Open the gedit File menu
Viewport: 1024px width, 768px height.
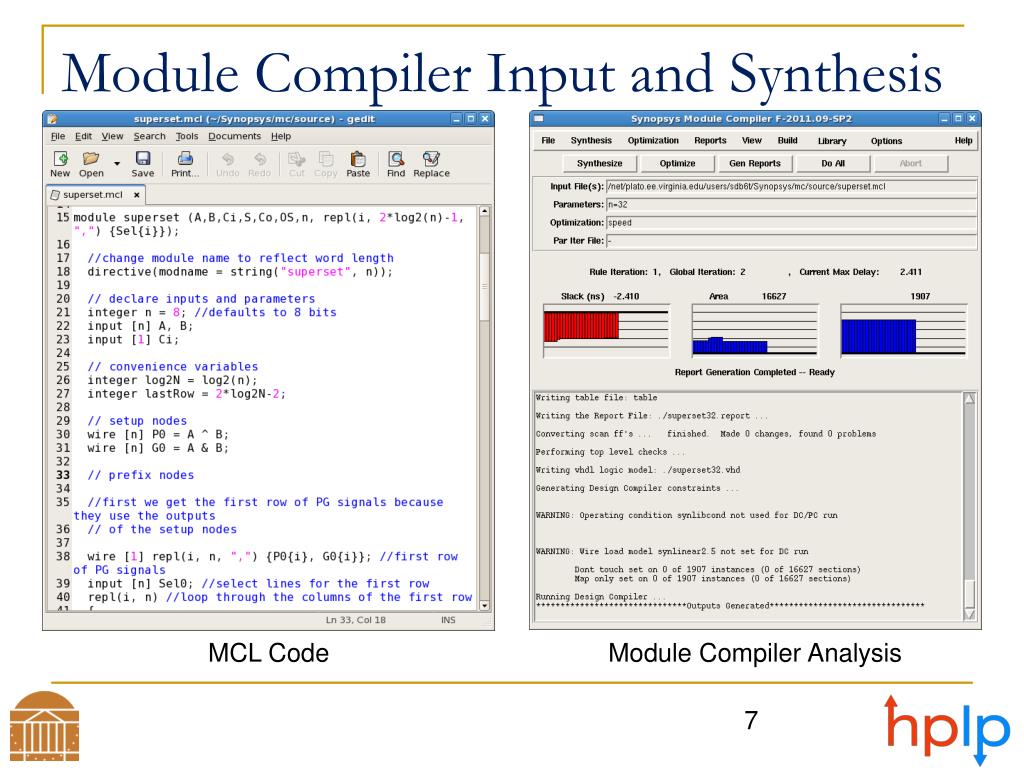pos(58,136)
